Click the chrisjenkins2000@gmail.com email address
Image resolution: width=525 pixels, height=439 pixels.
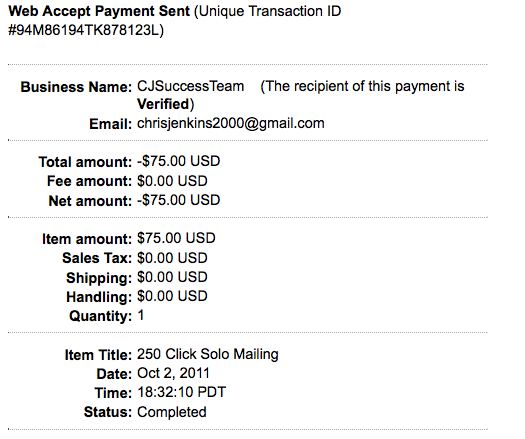pos(231,123)
